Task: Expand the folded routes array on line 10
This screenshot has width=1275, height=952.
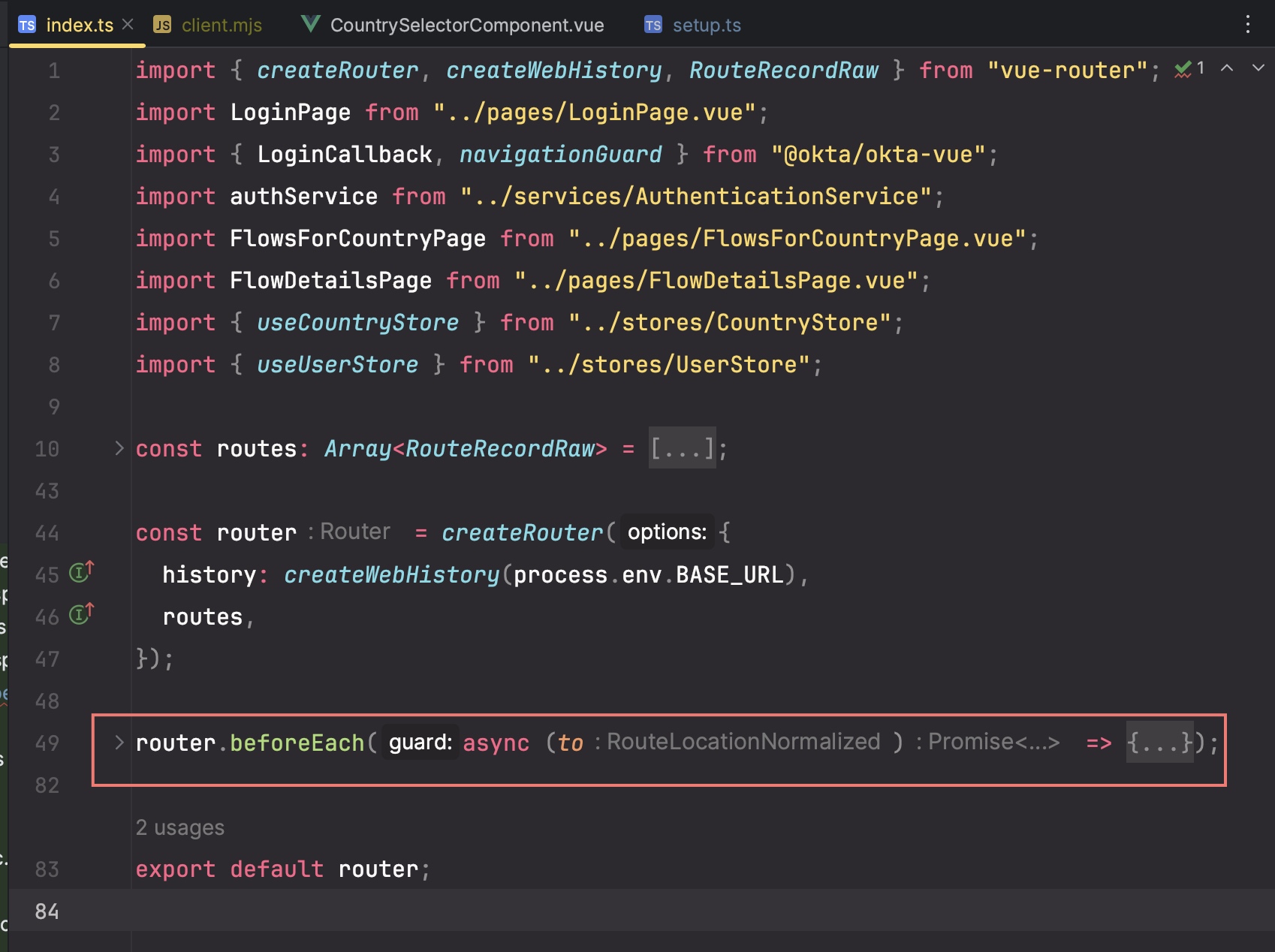Action: click(x=119, y=448)
